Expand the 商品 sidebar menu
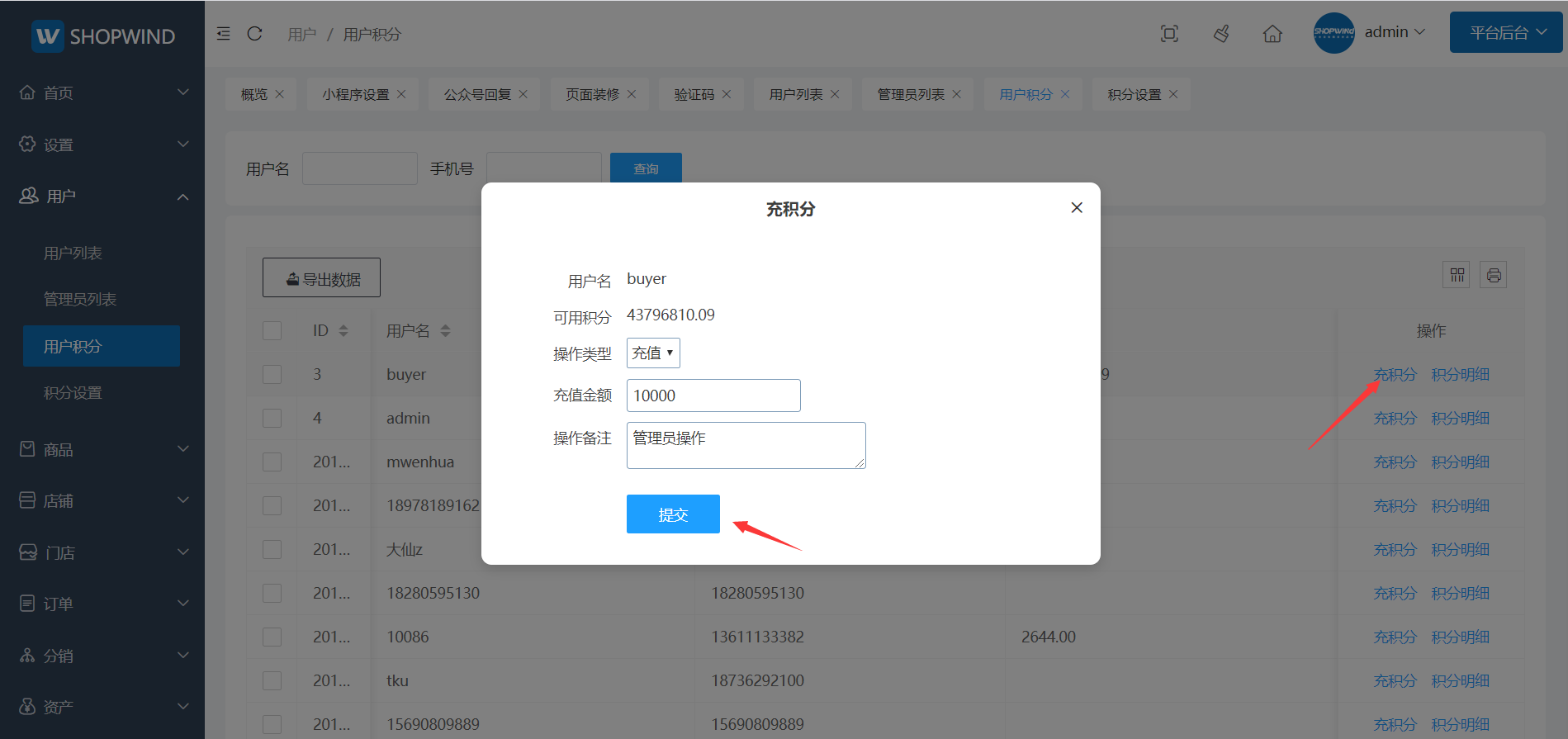1568x739 pixels. click(x=183, y=449)
